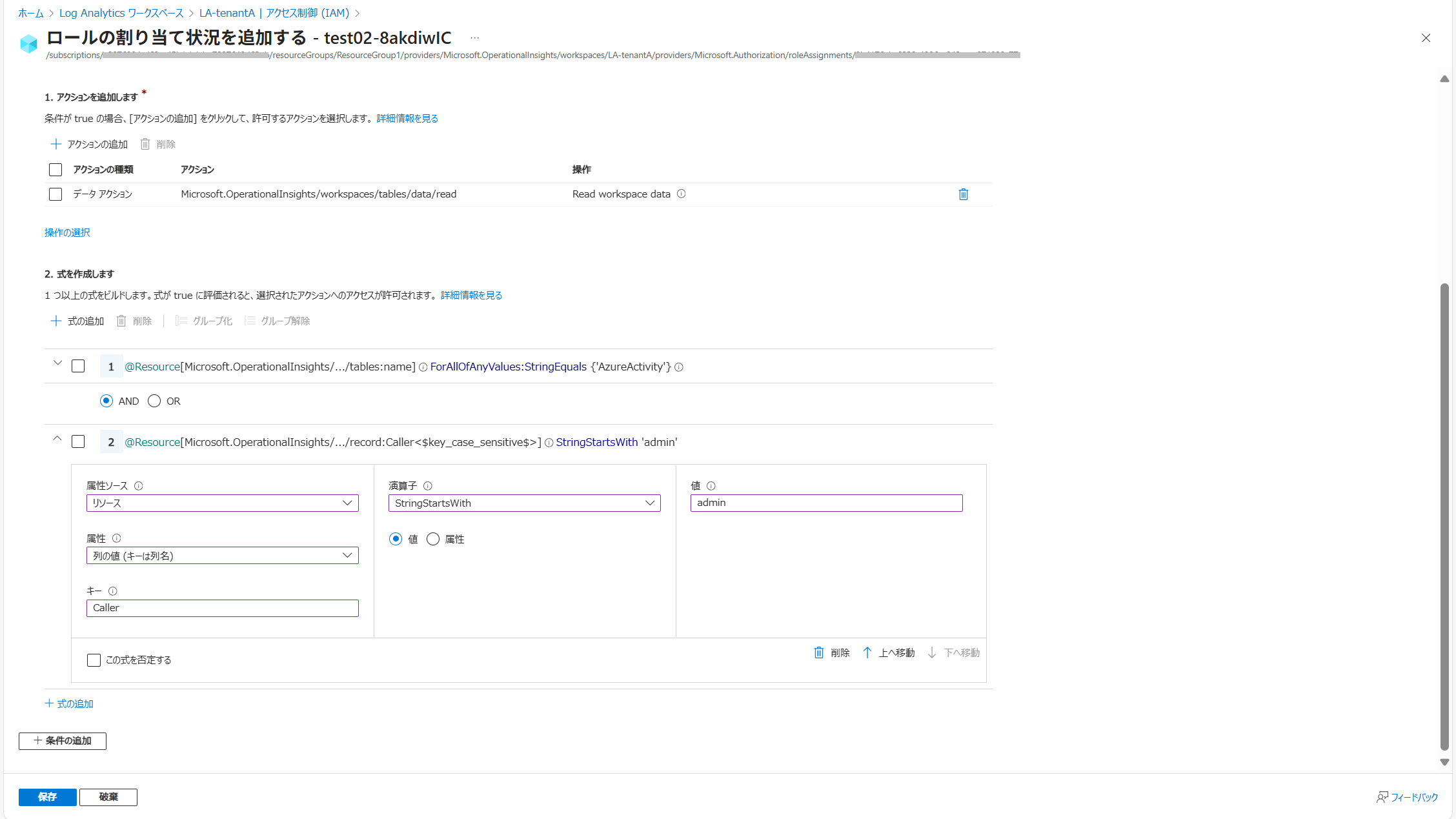Check the データ アクション row checkbox
The image size is (1456, 819).
click(56, 194)
